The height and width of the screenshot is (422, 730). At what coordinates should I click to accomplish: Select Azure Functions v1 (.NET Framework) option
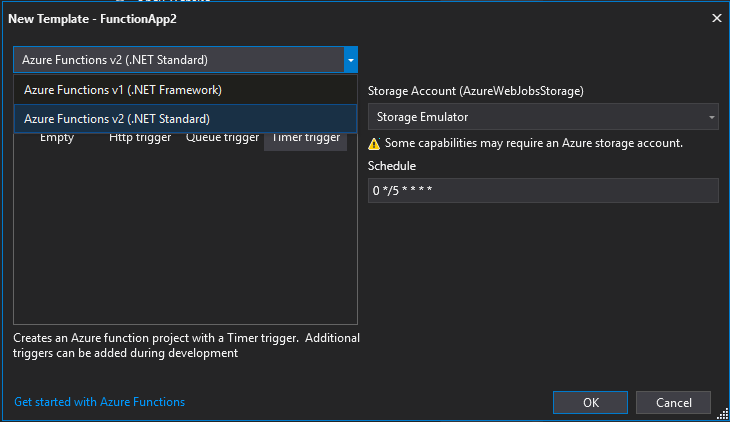point(185,90)
